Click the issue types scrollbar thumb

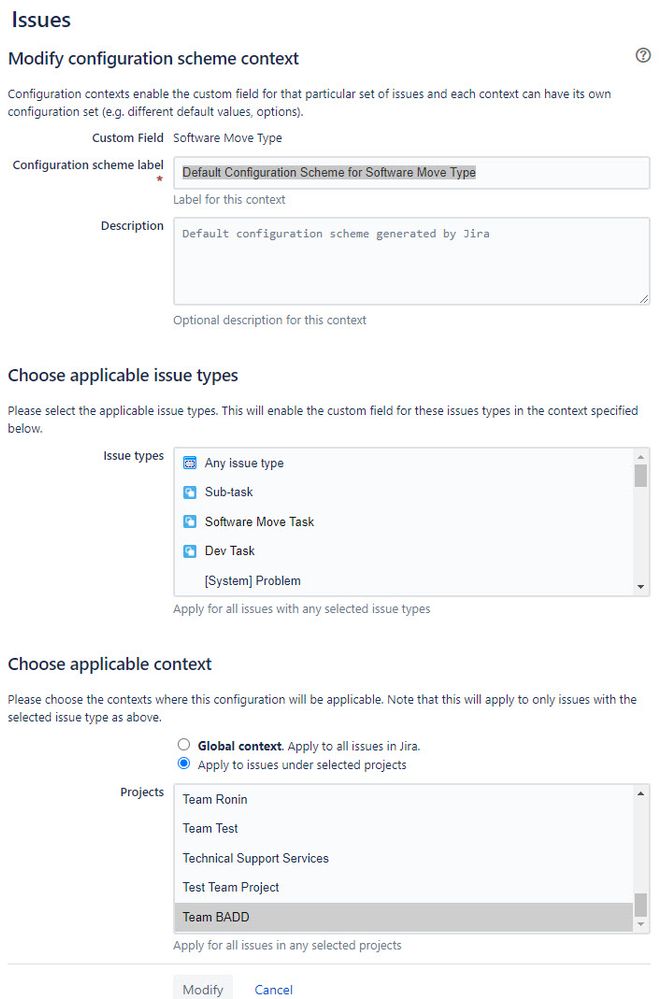tap(641, 475)
